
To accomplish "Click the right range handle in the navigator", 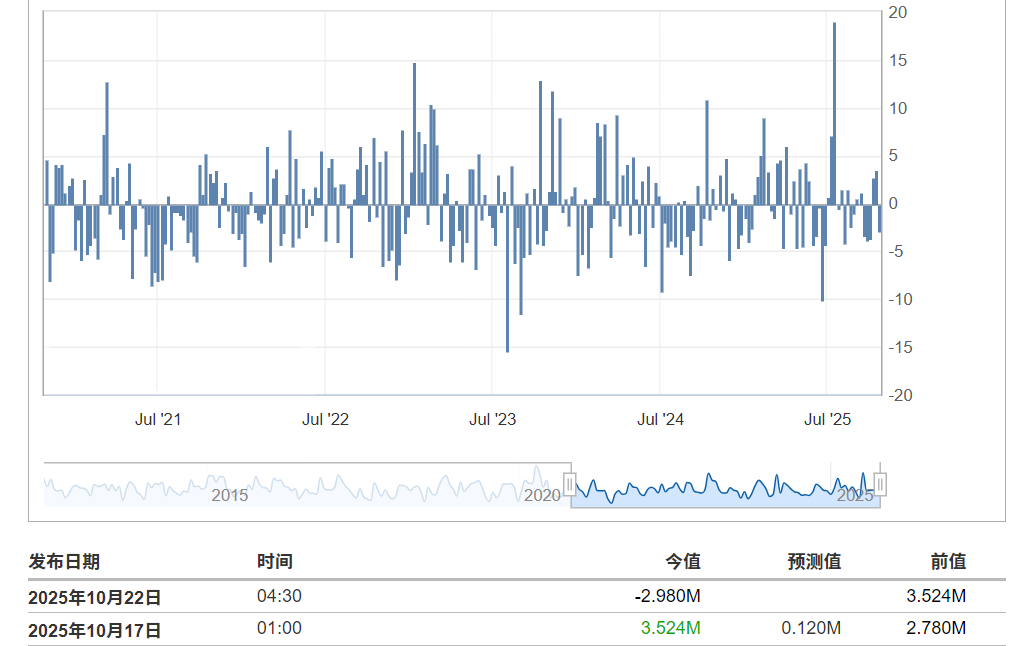I will click(880, 485).
